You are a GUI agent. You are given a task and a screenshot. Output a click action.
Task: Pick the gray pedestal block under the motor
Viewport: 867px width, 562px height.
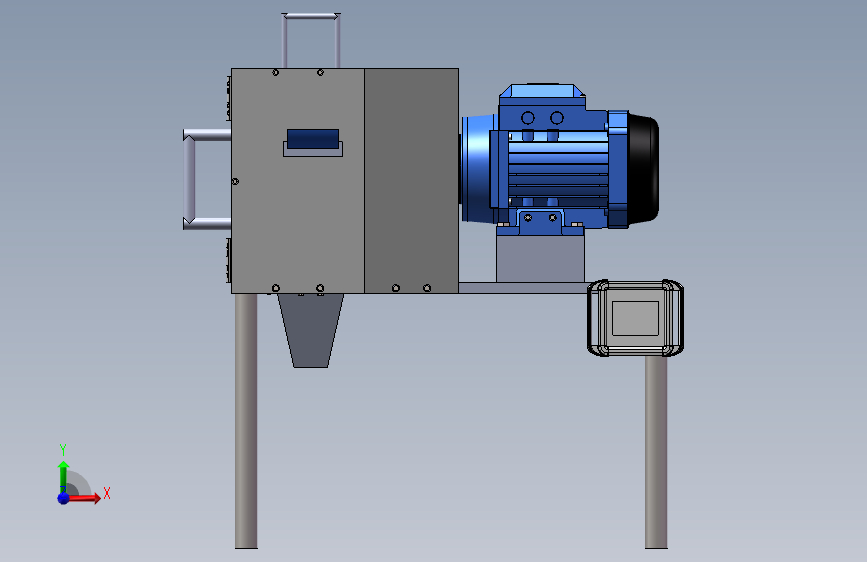540,259
